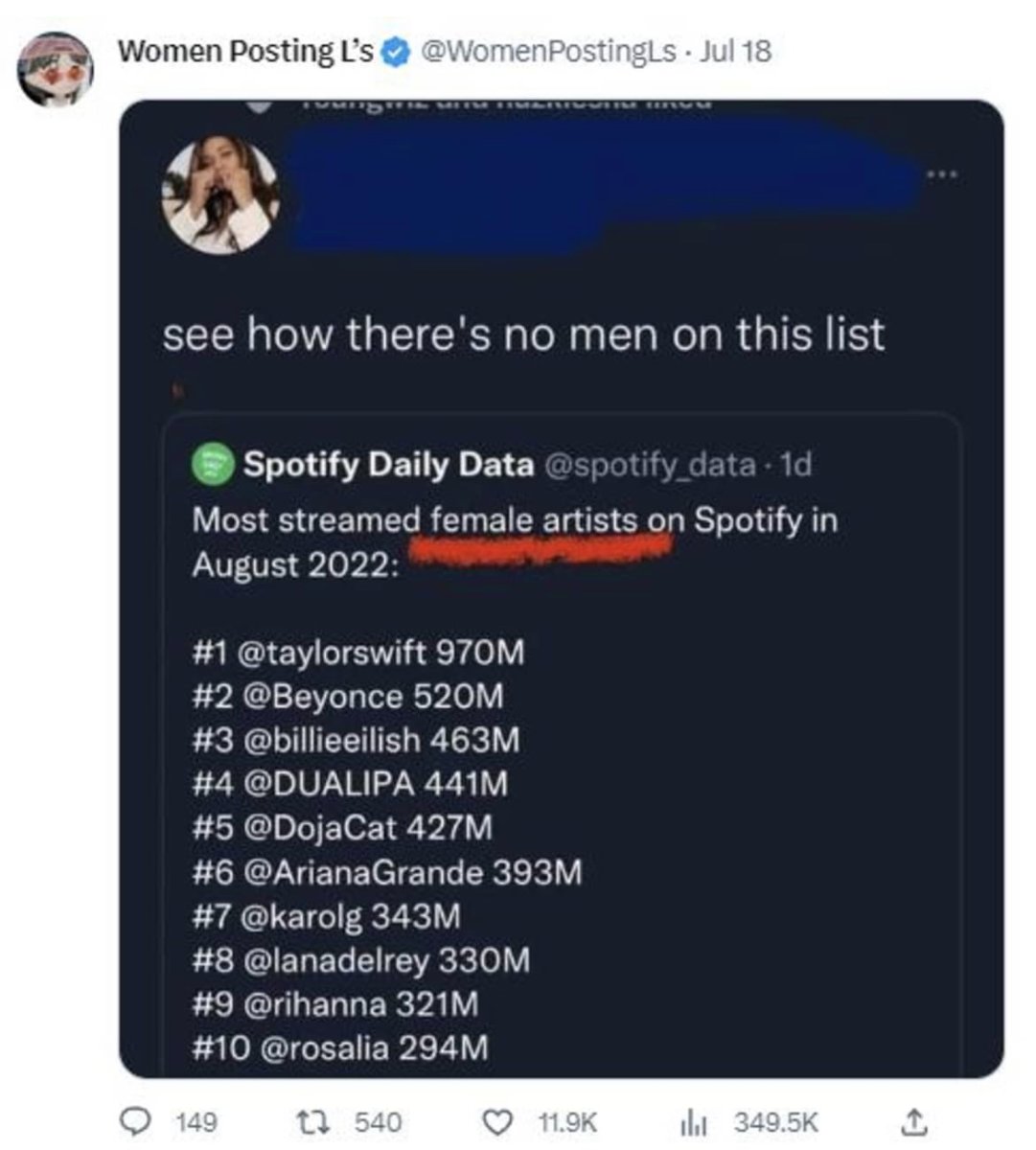Click the @rihanna mention
Screen dimensions: 1036x1150
[315, 1004]
